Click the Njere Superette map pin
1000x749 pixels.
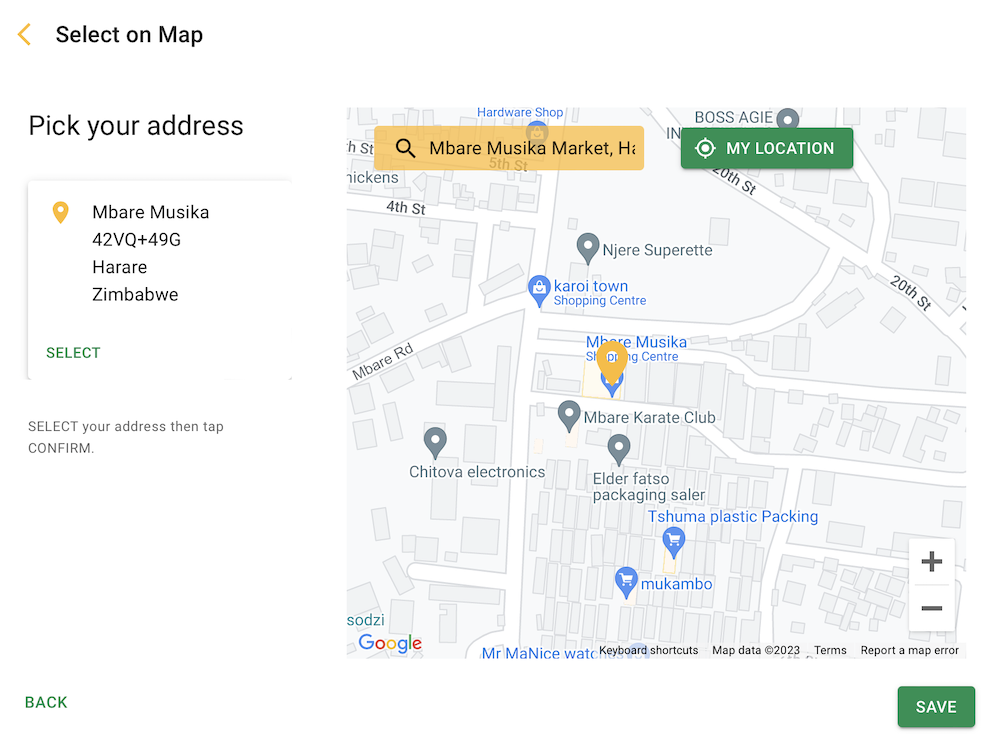tap(587, 248)
